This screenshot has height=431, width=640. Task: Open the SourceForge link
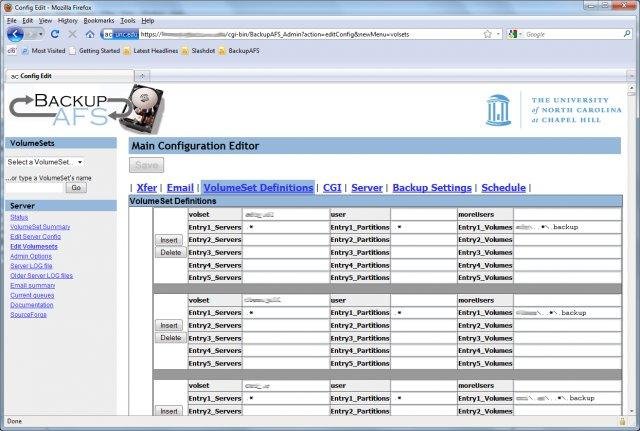(29, 315)
